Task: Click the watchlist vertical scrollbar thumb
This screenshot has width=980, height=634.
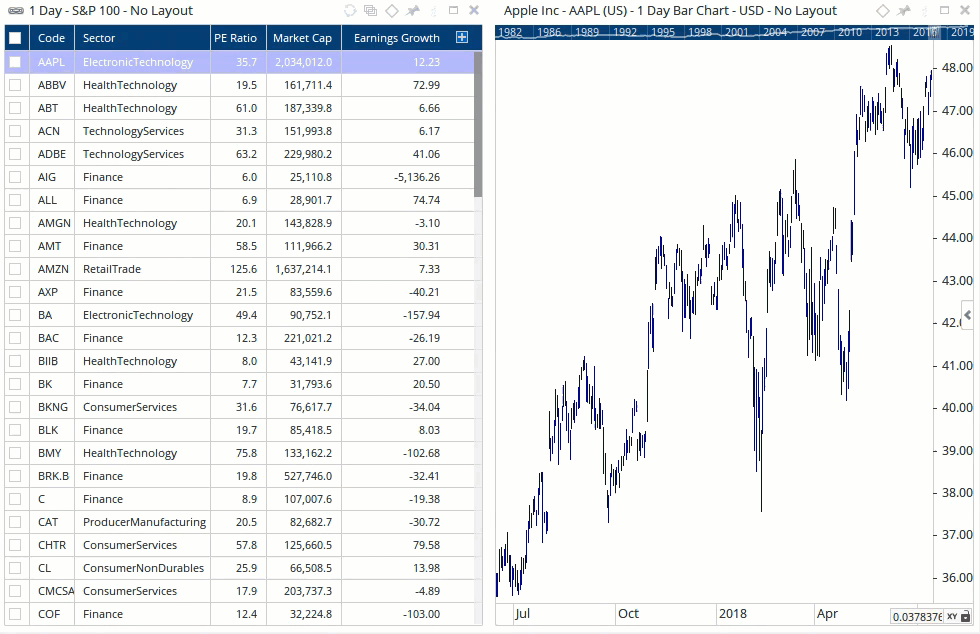Action: (x=478, y=124)
